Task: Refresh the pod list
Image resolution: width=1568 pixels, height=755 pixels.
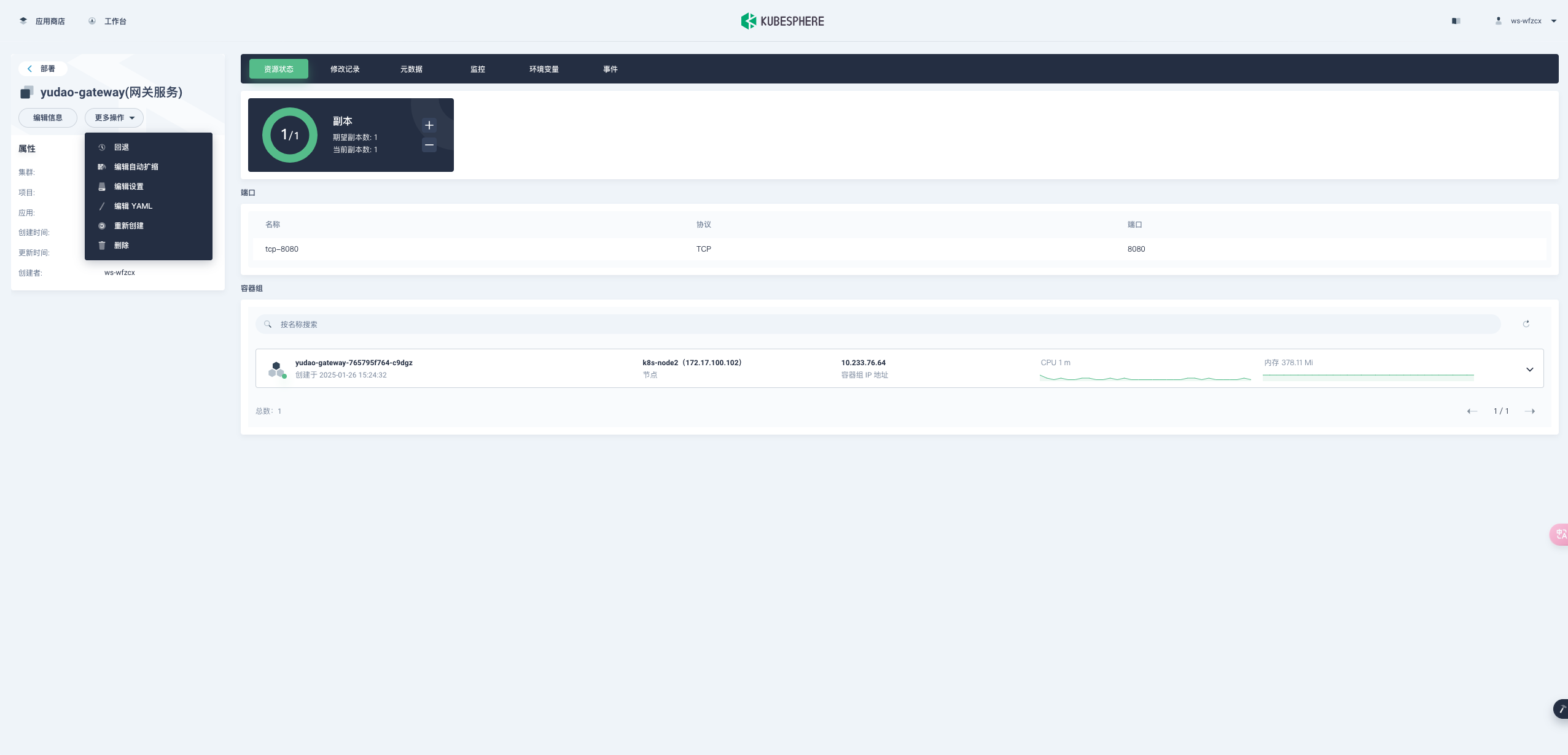Action: [x=1526, y=324]
